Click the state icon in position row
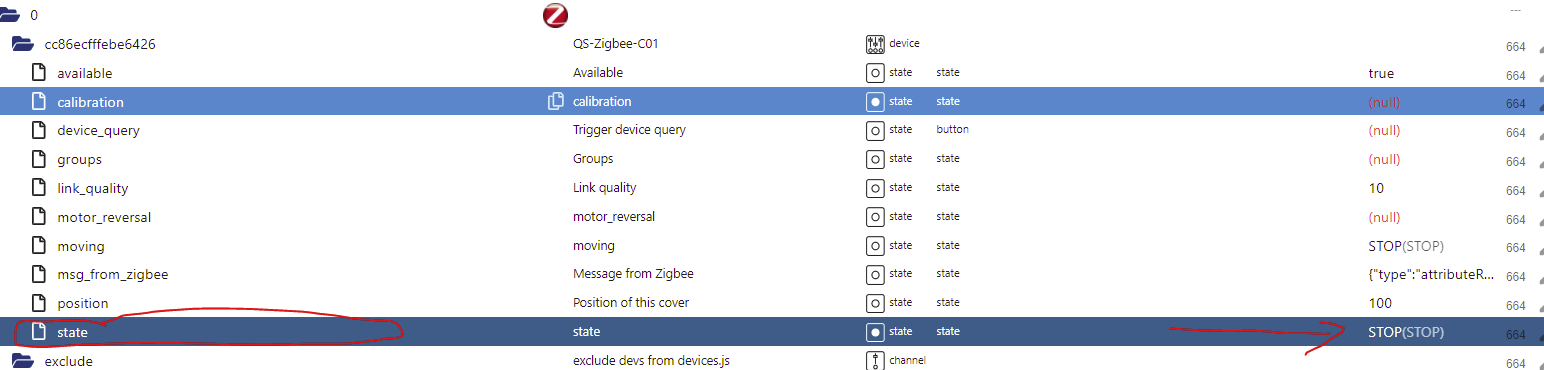The width and height of the screenshot is (1544, 370). click(875, 303)
